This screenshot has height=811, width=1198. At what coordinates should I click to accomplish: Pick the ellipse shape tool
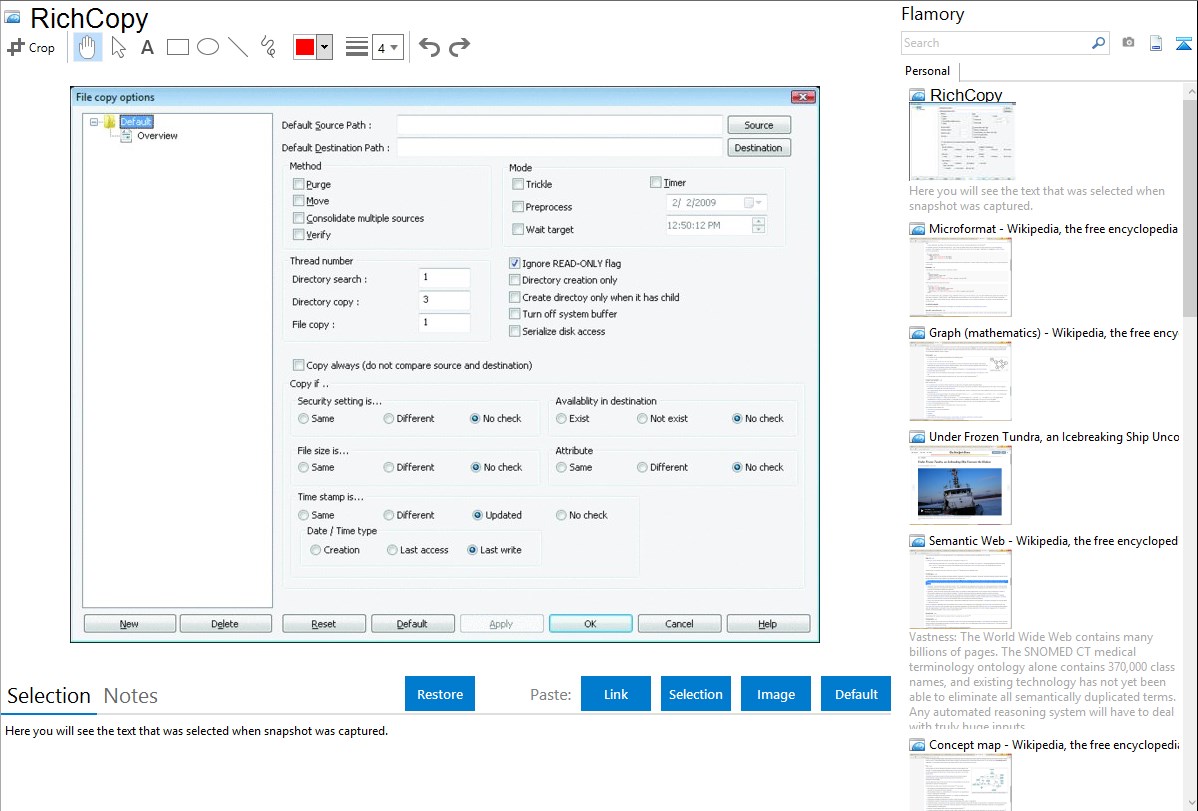click(208, 47)
